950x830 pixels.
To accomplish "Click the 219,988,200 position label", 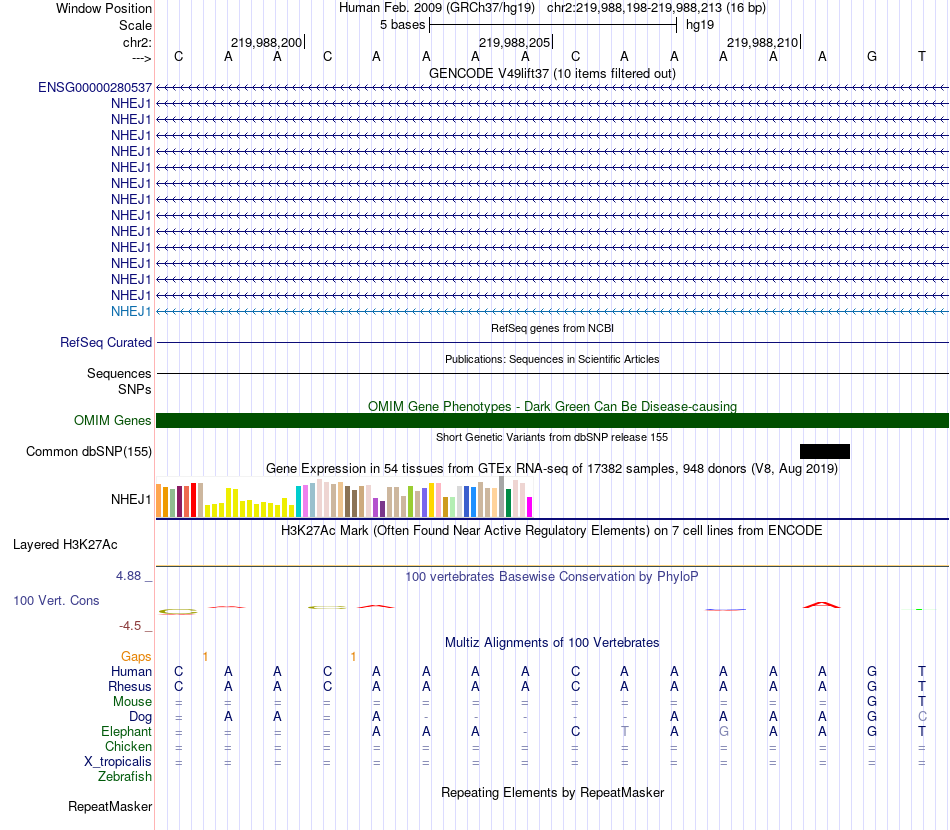I will pos(266,42).
